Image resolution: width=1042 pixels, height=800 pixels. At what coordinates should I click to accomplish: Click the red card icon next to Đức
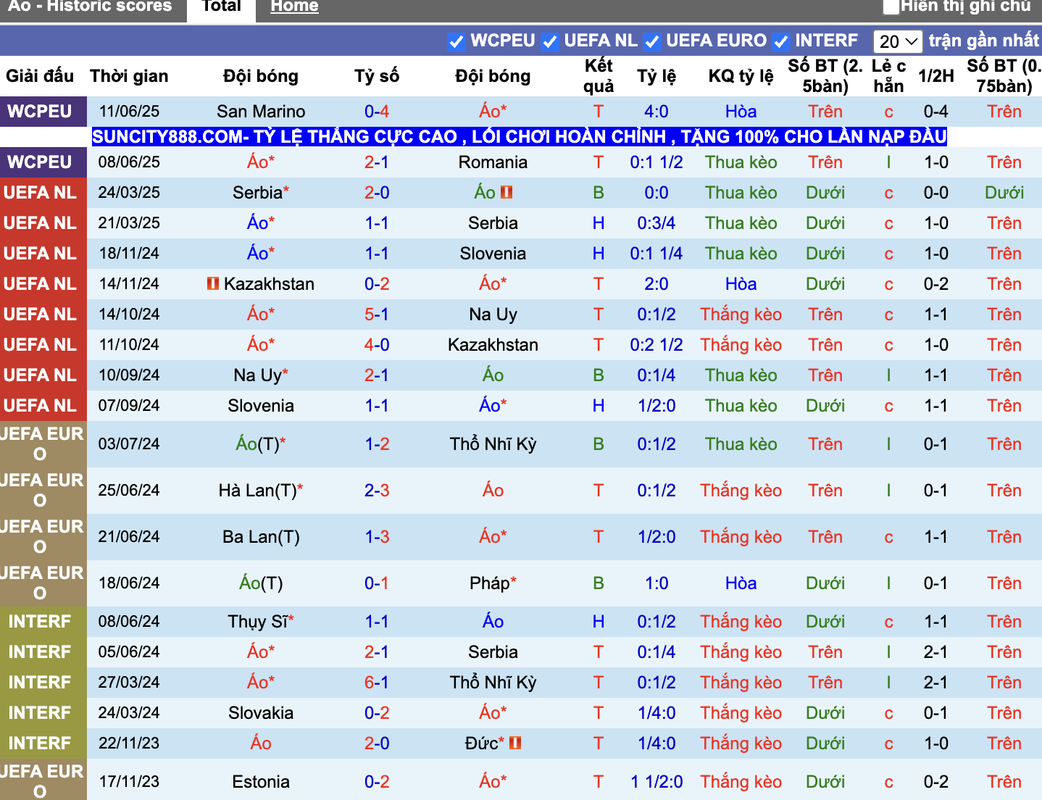(515, 743)
